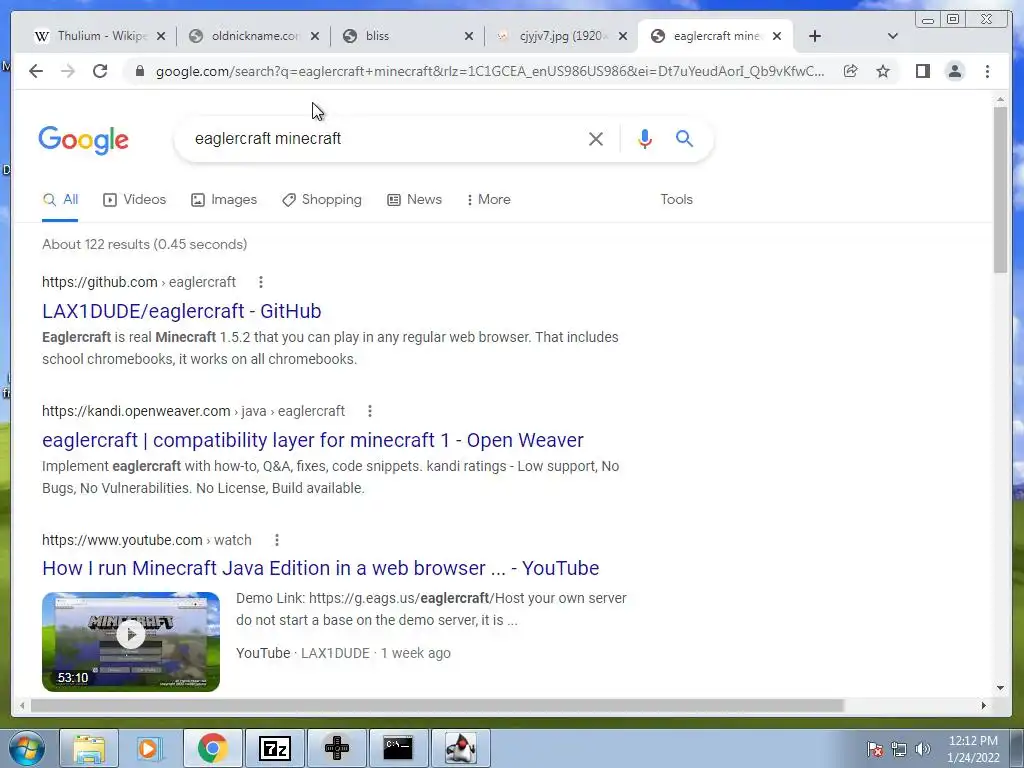1024x768 pixels.
Task: Open options for the youtube.com result
Action: pos(277,540)
